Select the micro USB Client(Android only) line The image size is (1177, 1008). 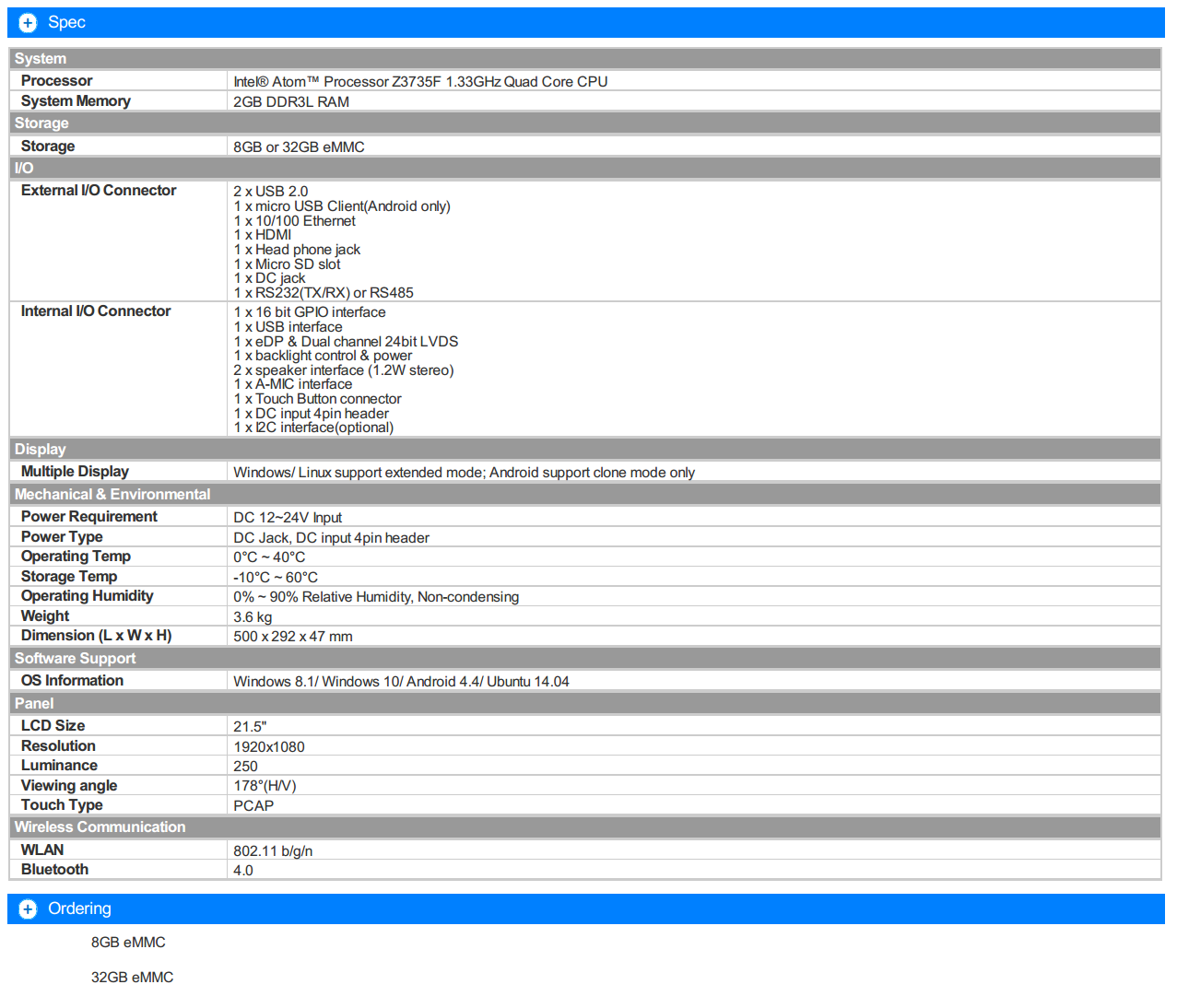click(342, 206)
